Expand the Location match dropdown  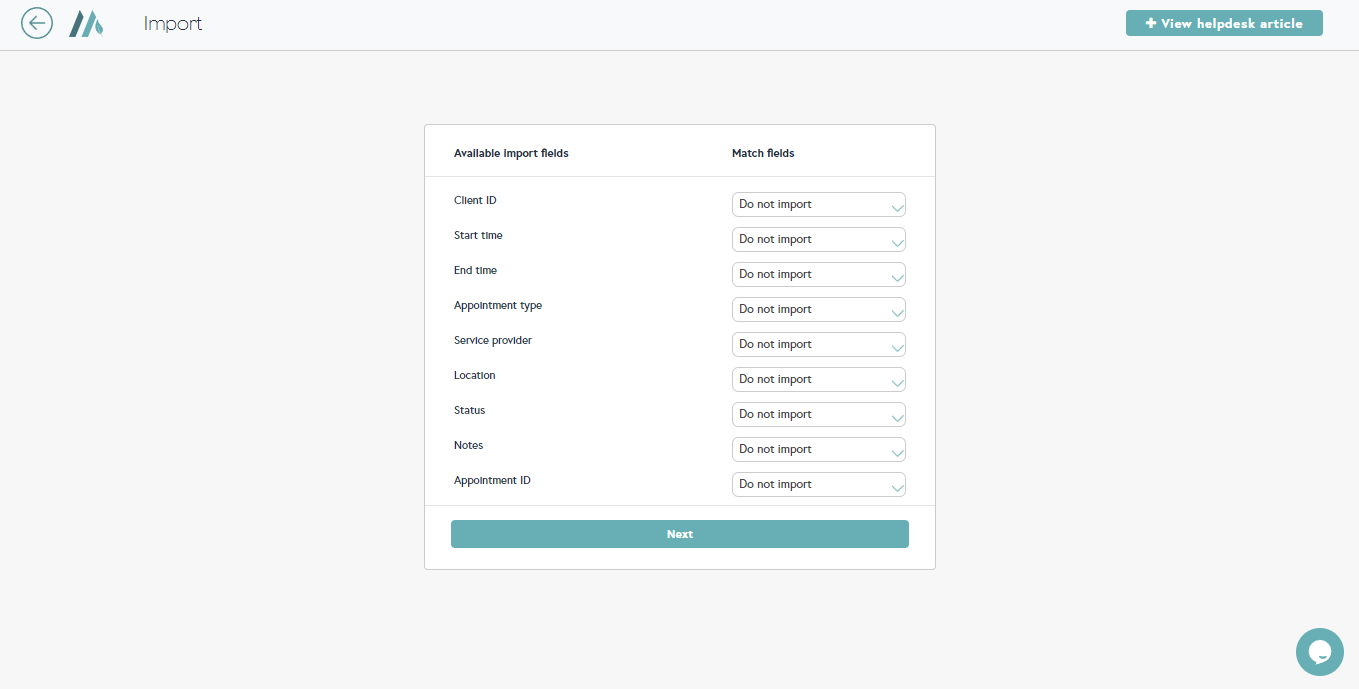(818, 380)
